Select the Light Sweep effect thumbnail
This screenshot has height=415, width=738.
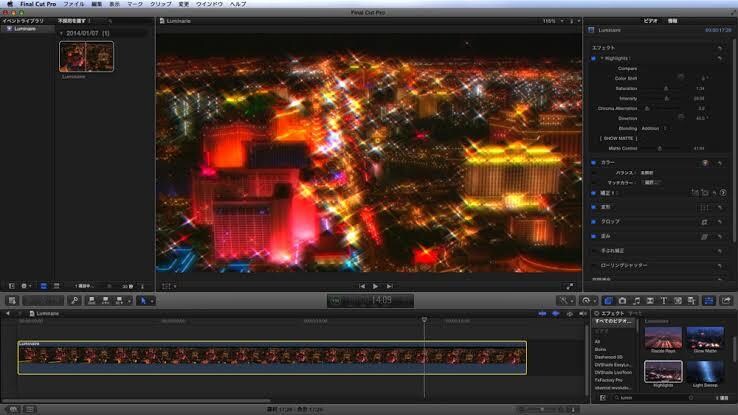click(705, 371)
